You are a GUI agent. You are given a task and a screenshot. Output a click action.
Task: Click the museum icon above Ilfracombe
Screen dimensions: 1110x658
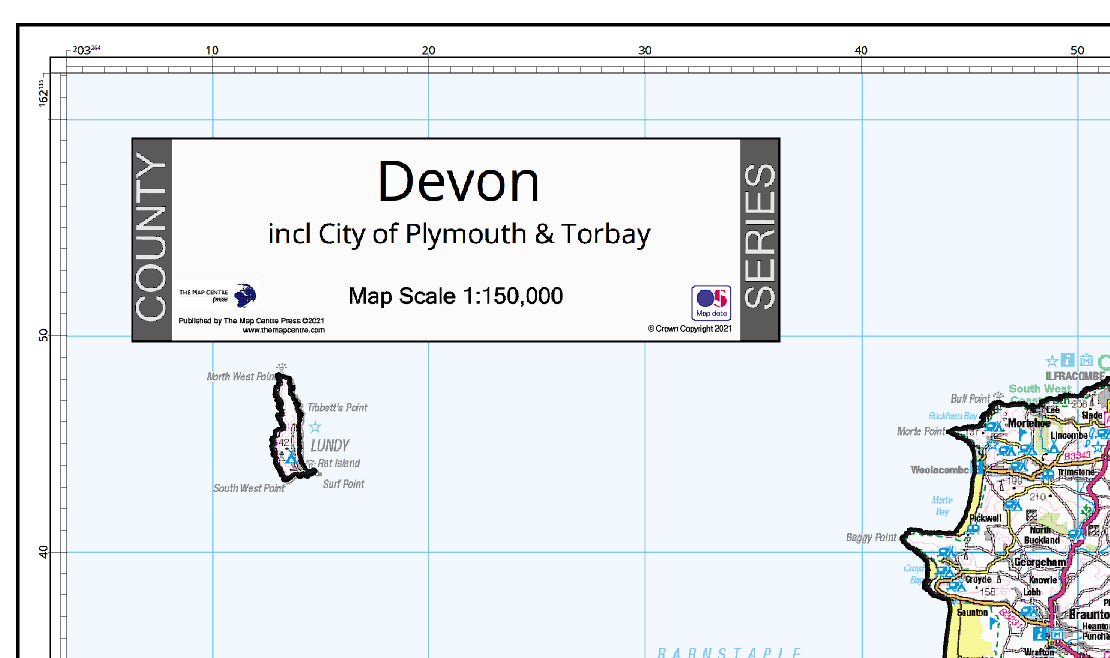pos(1086,361)
